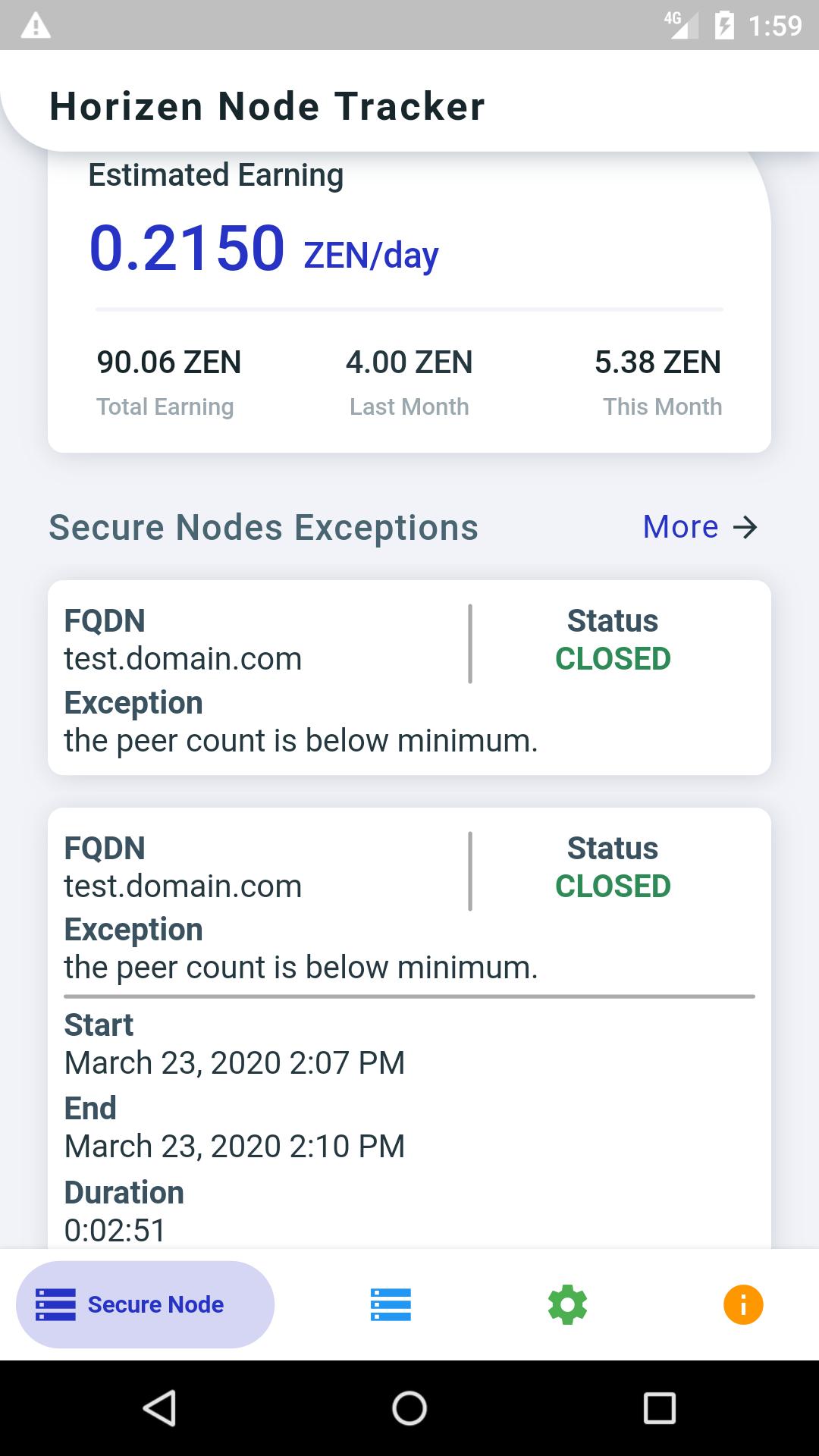Tap the 5.38 ZEN This Month value
This screenshot has width=819, height=1456.
point(657,362)
